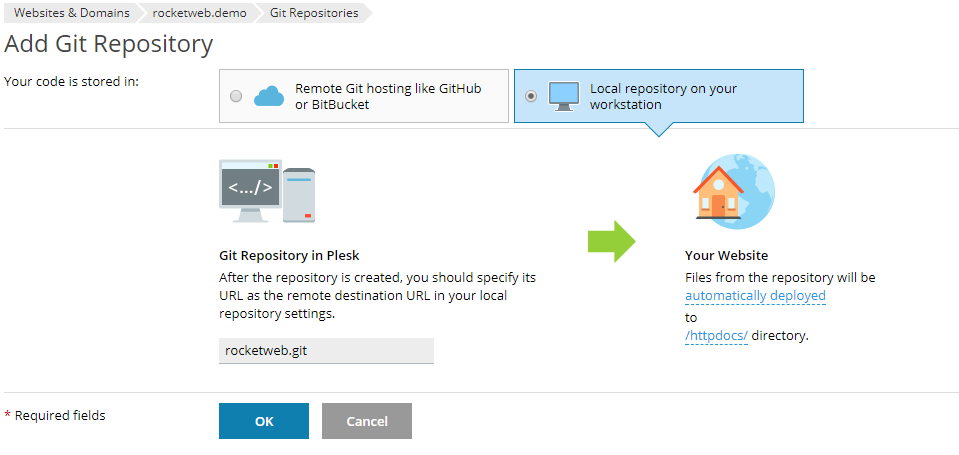This screenshot has width=959, height=455.
Task: Select the Local repository radio button
Action: [531, 96]
